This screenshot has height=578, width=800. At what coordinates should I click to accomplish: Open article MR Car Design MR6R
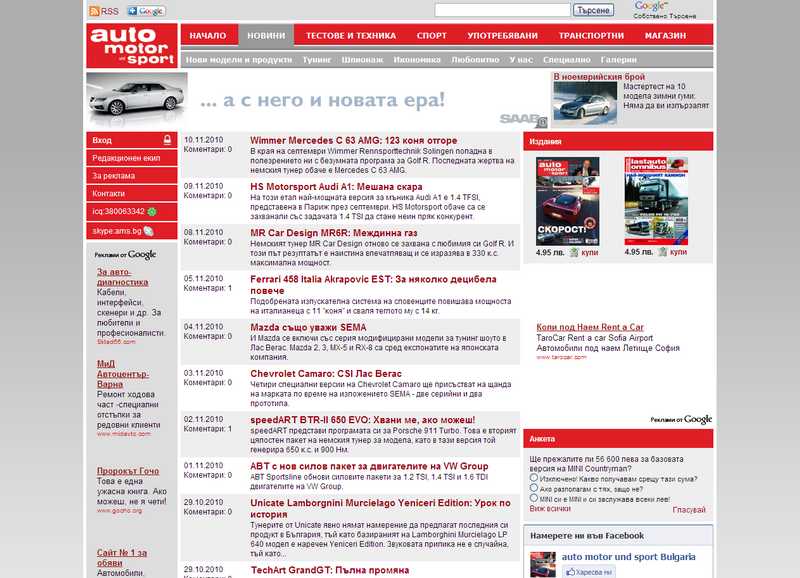(x=334, y=233)
